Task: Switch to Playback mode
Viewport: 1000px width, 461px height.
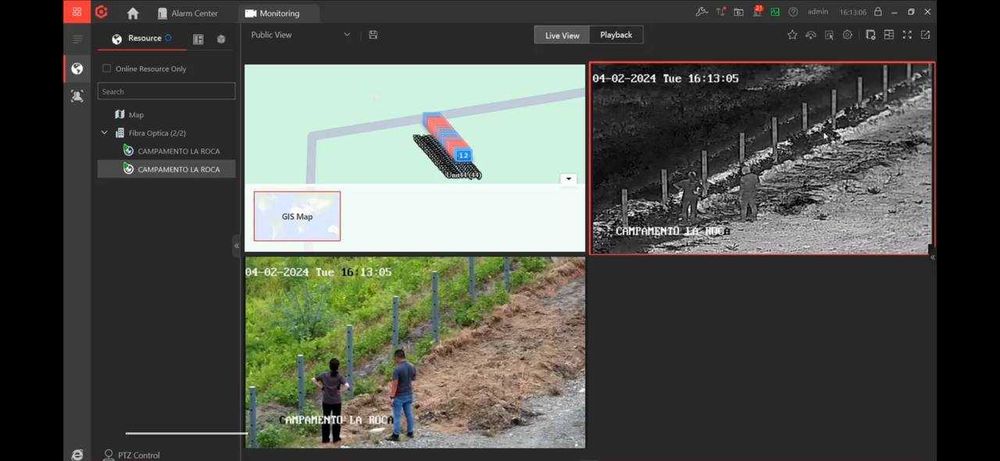Action: (616, 35)
